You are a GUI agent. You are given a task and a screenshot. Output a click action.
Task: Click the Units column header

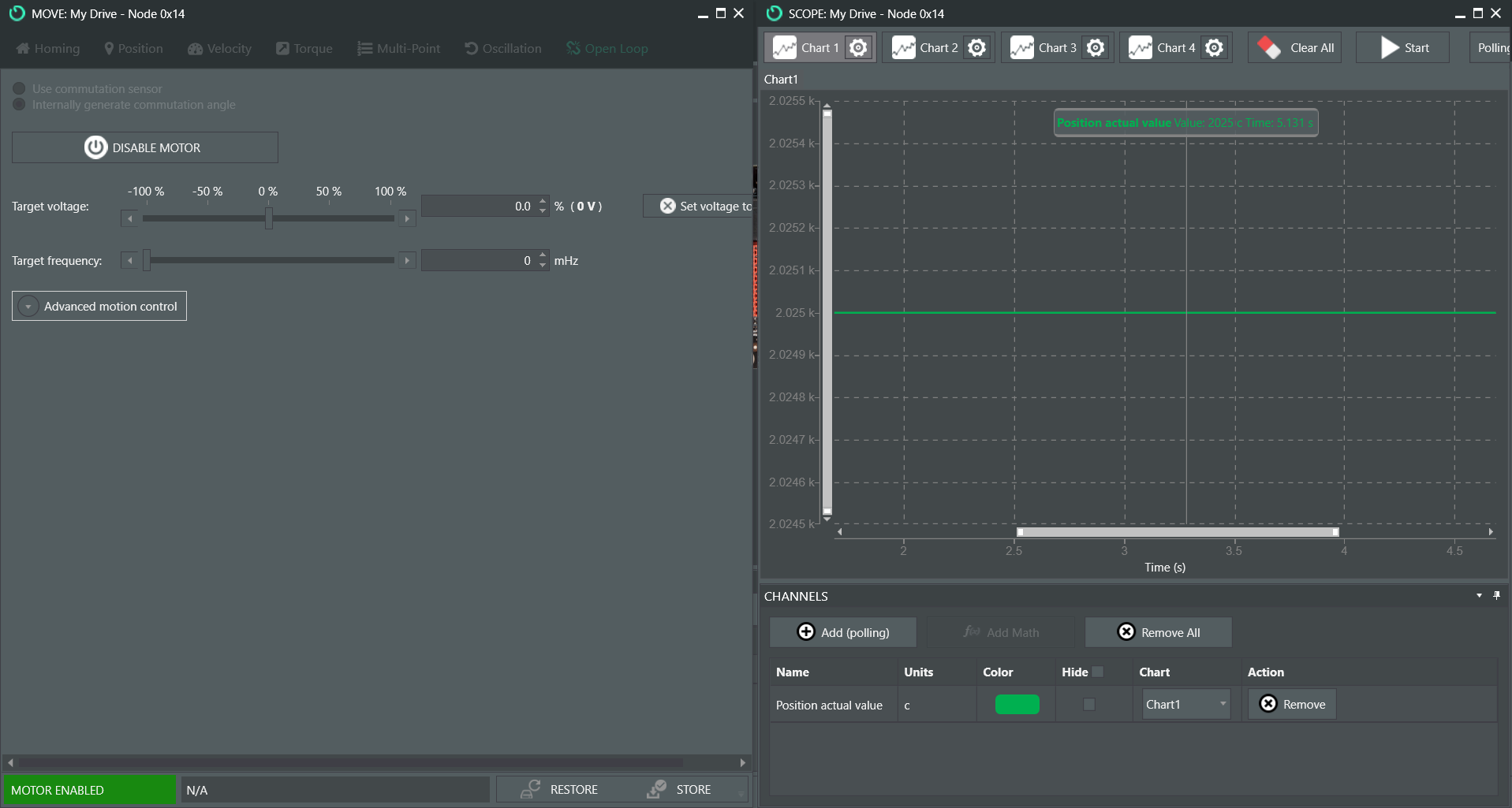[919, 672]
